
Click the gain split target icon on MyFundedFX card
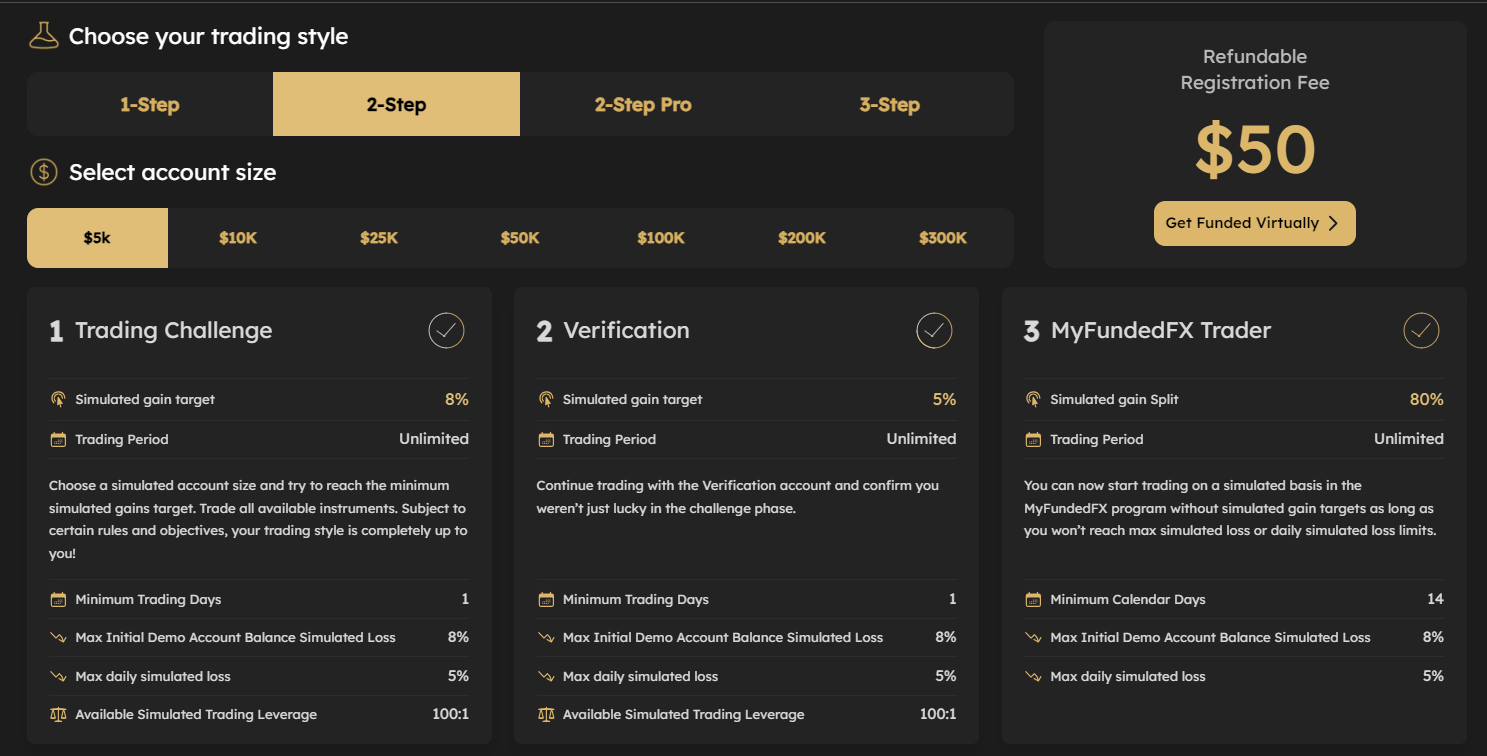coord(1033,398)
